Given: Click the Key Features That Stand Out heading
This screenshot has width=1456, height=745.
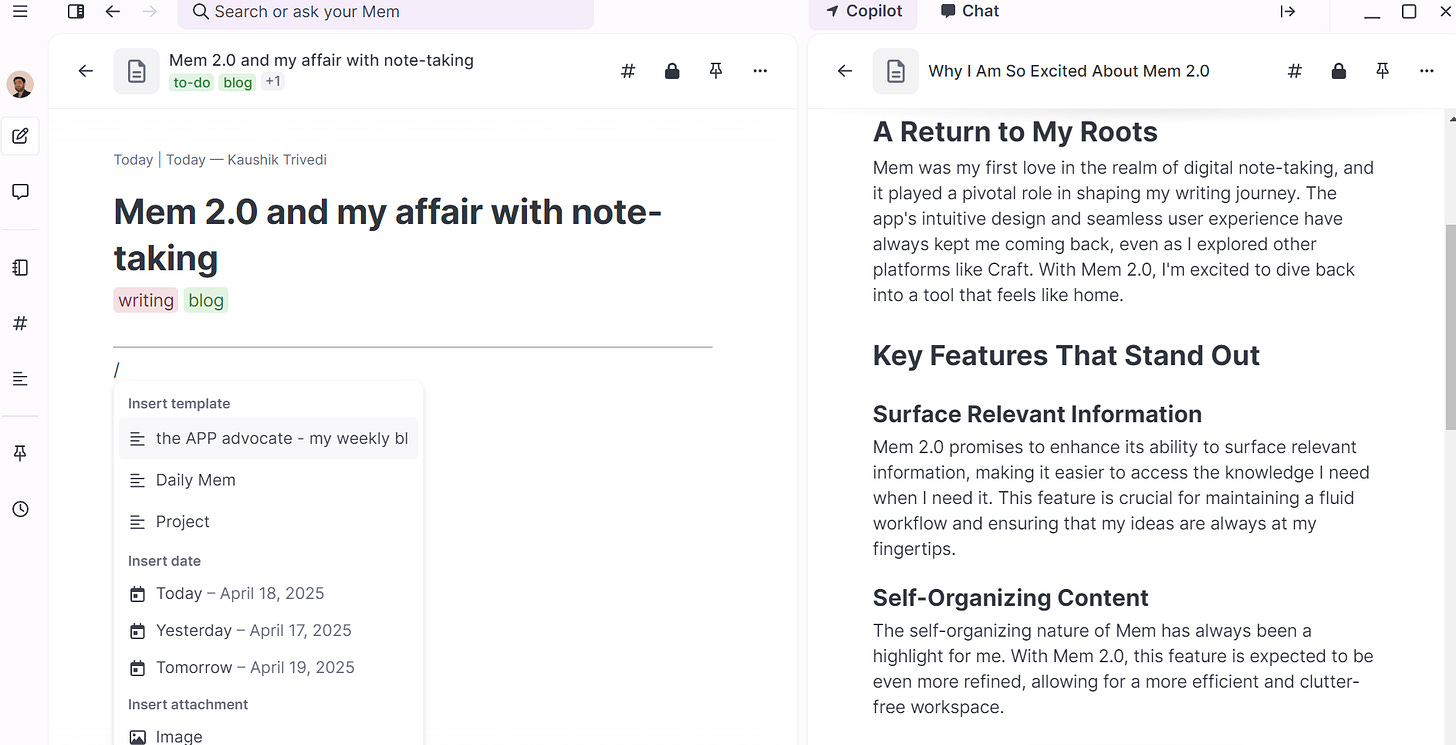Looking at the screenshot, I should (x=1066, y=356).
